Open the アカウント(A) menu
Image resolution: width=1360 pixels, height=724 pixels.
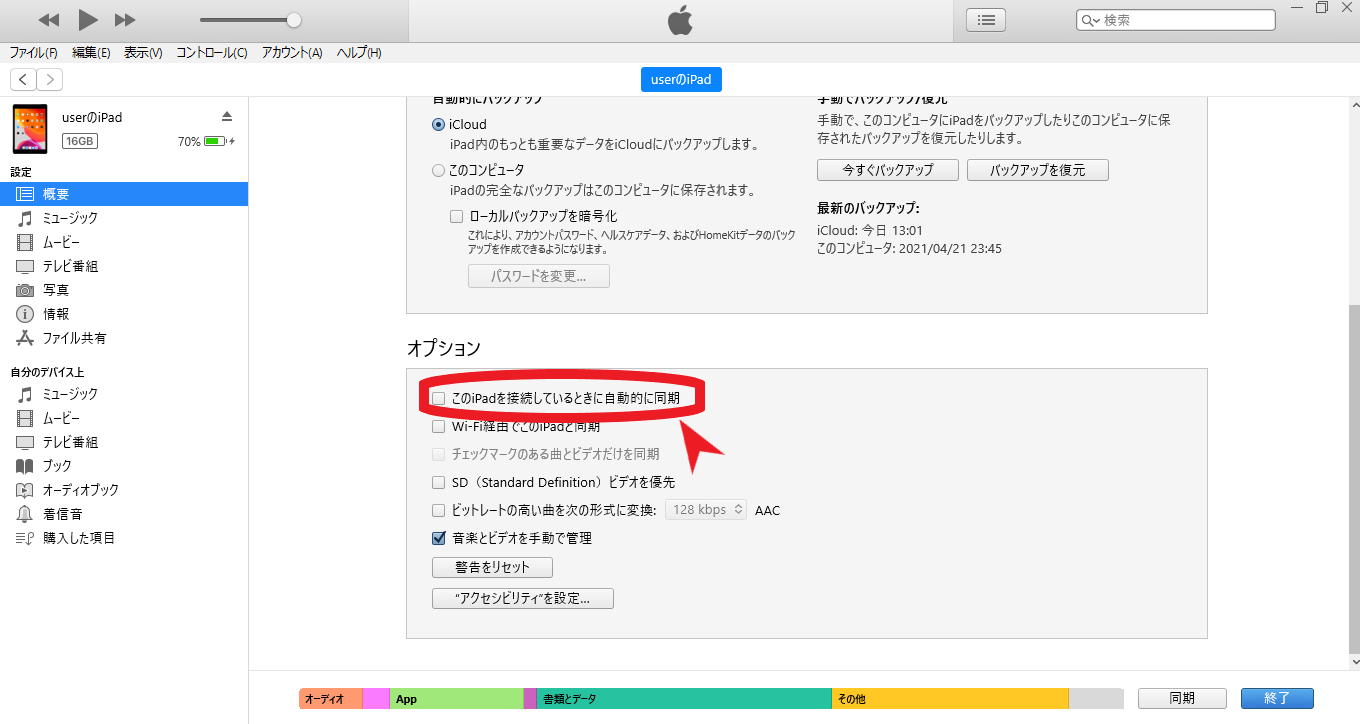292,53
